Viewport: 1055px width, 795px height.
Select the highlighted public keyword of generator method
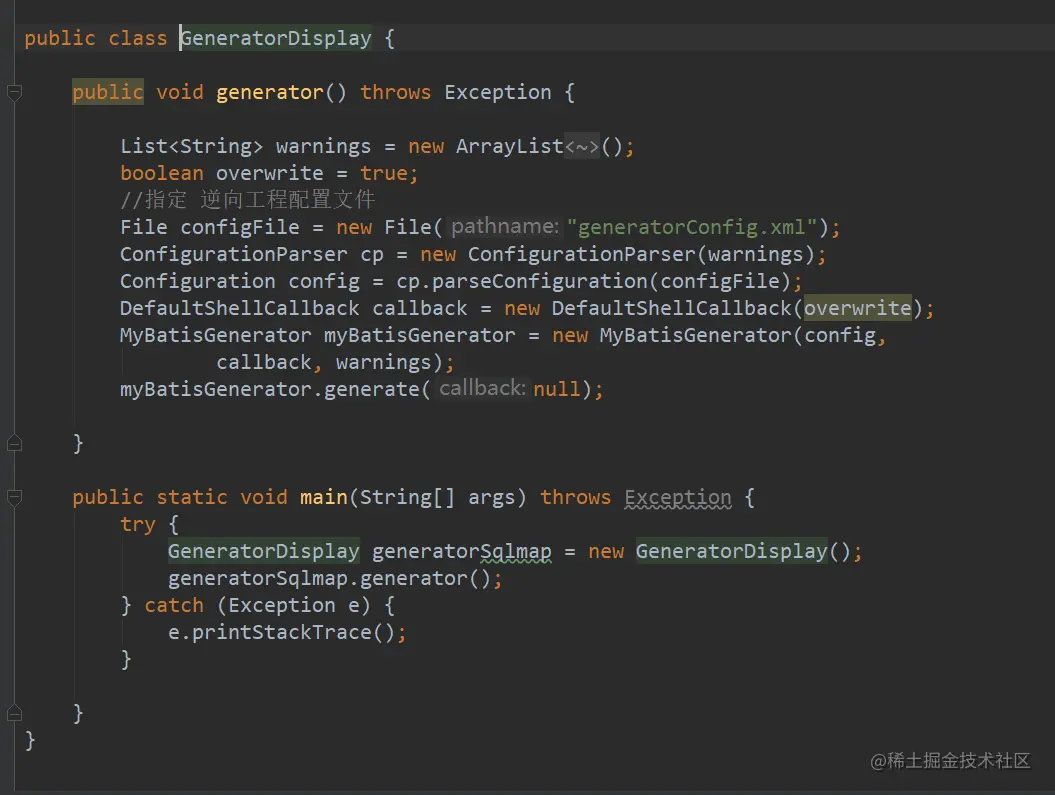[x=108, y=92]
